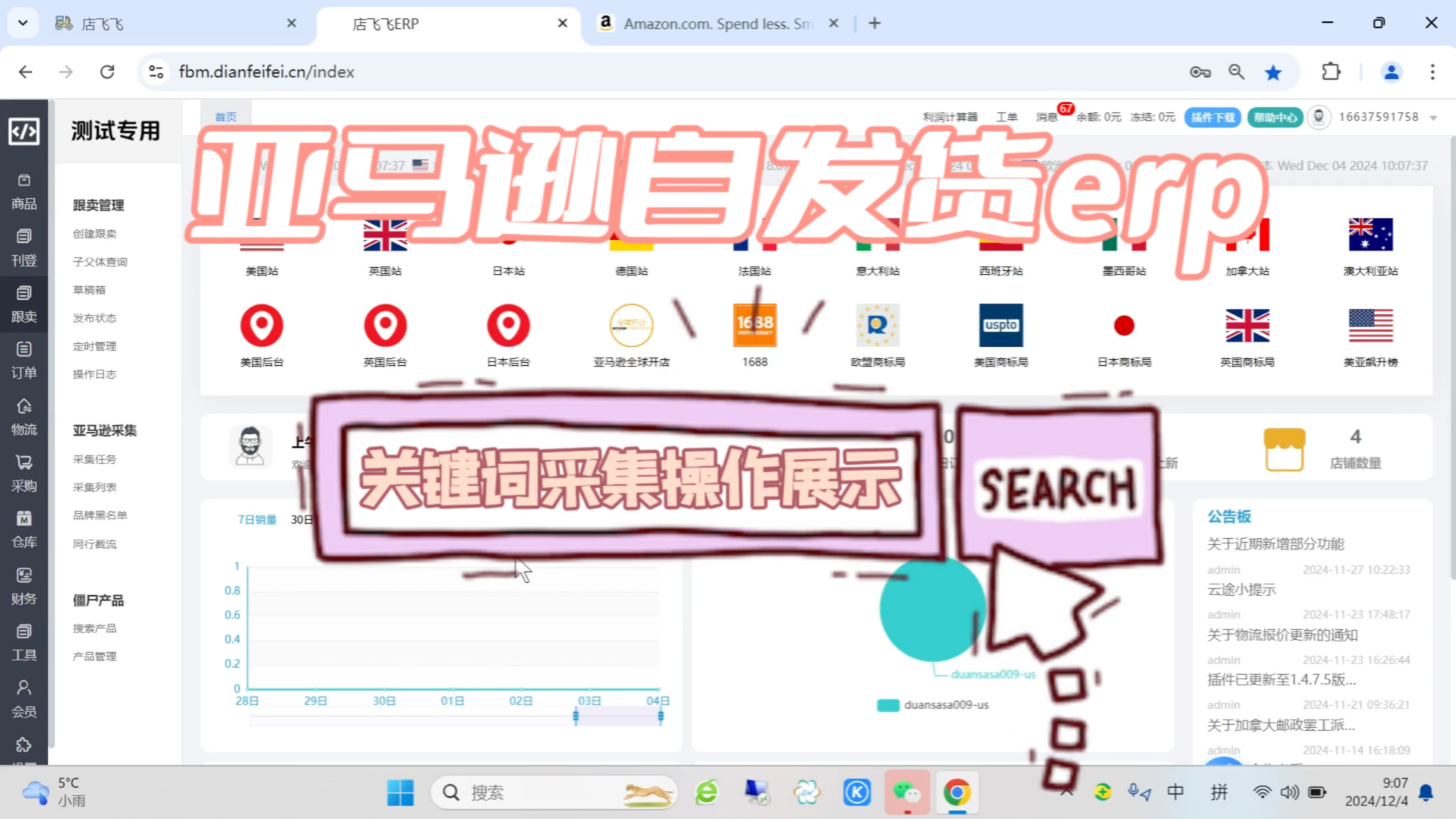Open 采集列表 menu item

pyautogui.click(x=95, y=487)
